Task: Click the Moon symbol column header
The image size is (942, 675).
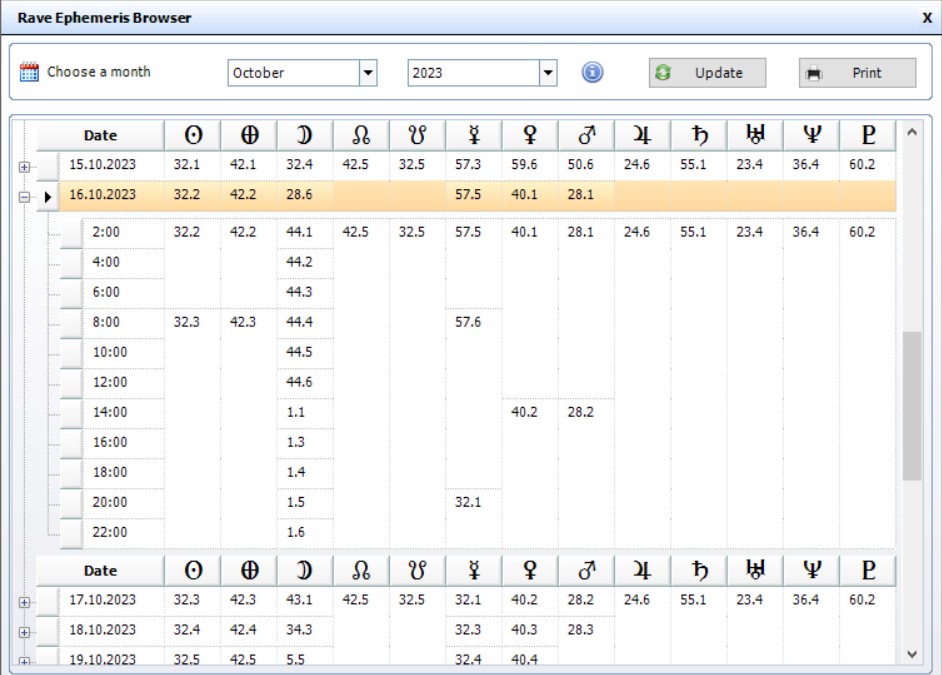Action: (304, 135)
